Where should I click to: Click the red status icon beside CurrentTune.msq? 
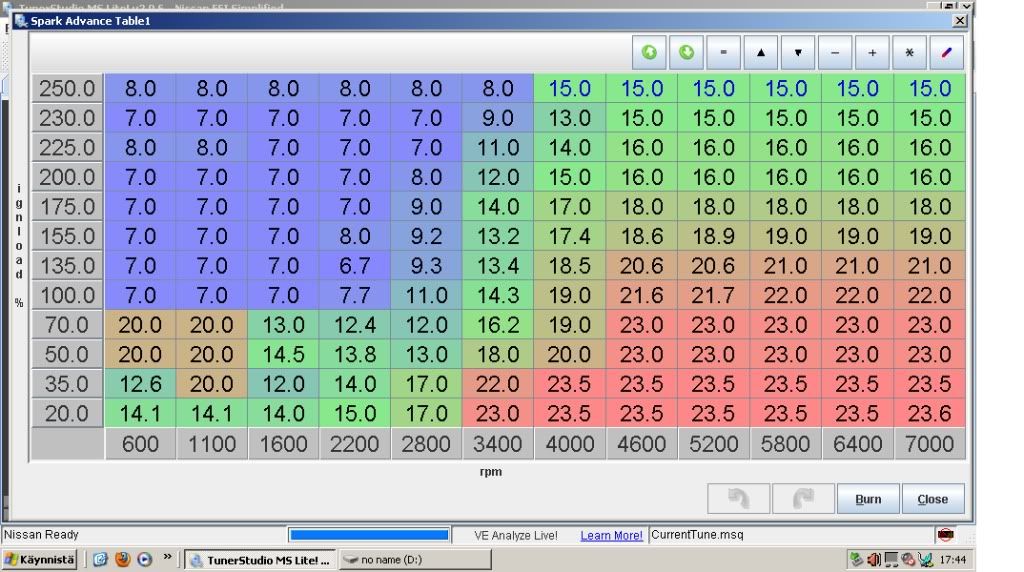click(945, 535)
